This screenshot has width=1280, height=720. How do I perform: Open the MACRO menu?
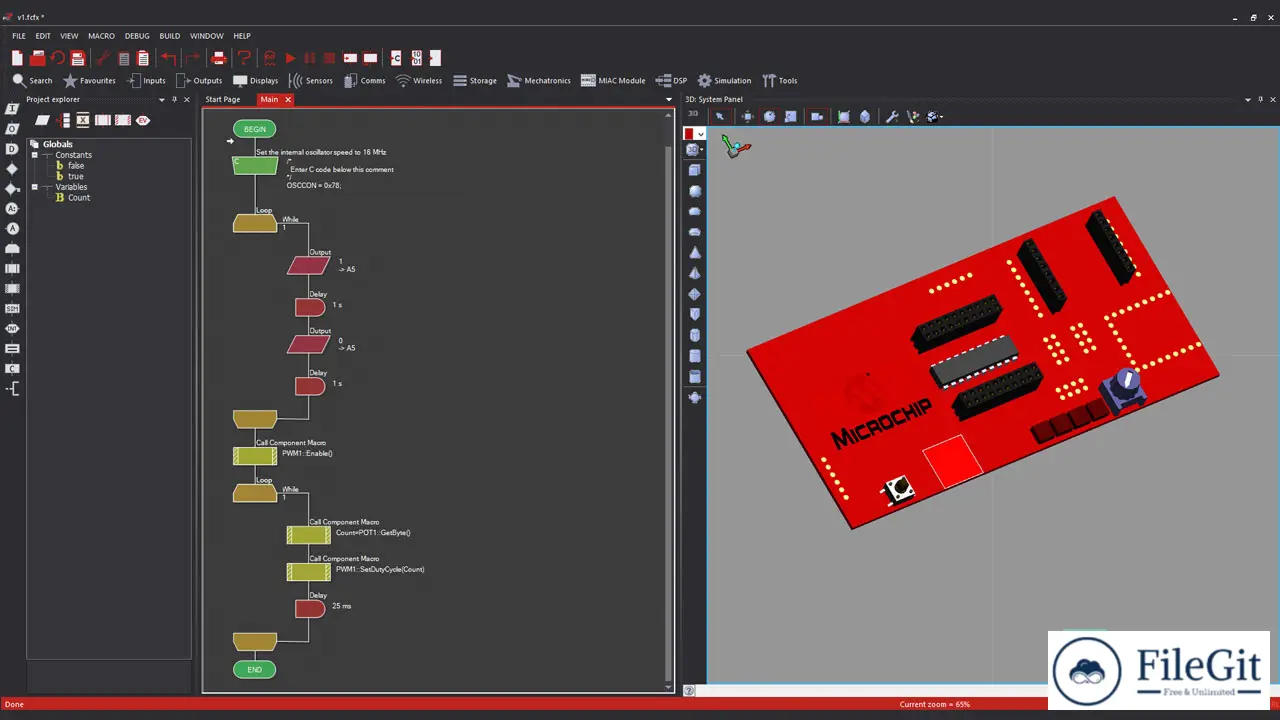(101, 36)
